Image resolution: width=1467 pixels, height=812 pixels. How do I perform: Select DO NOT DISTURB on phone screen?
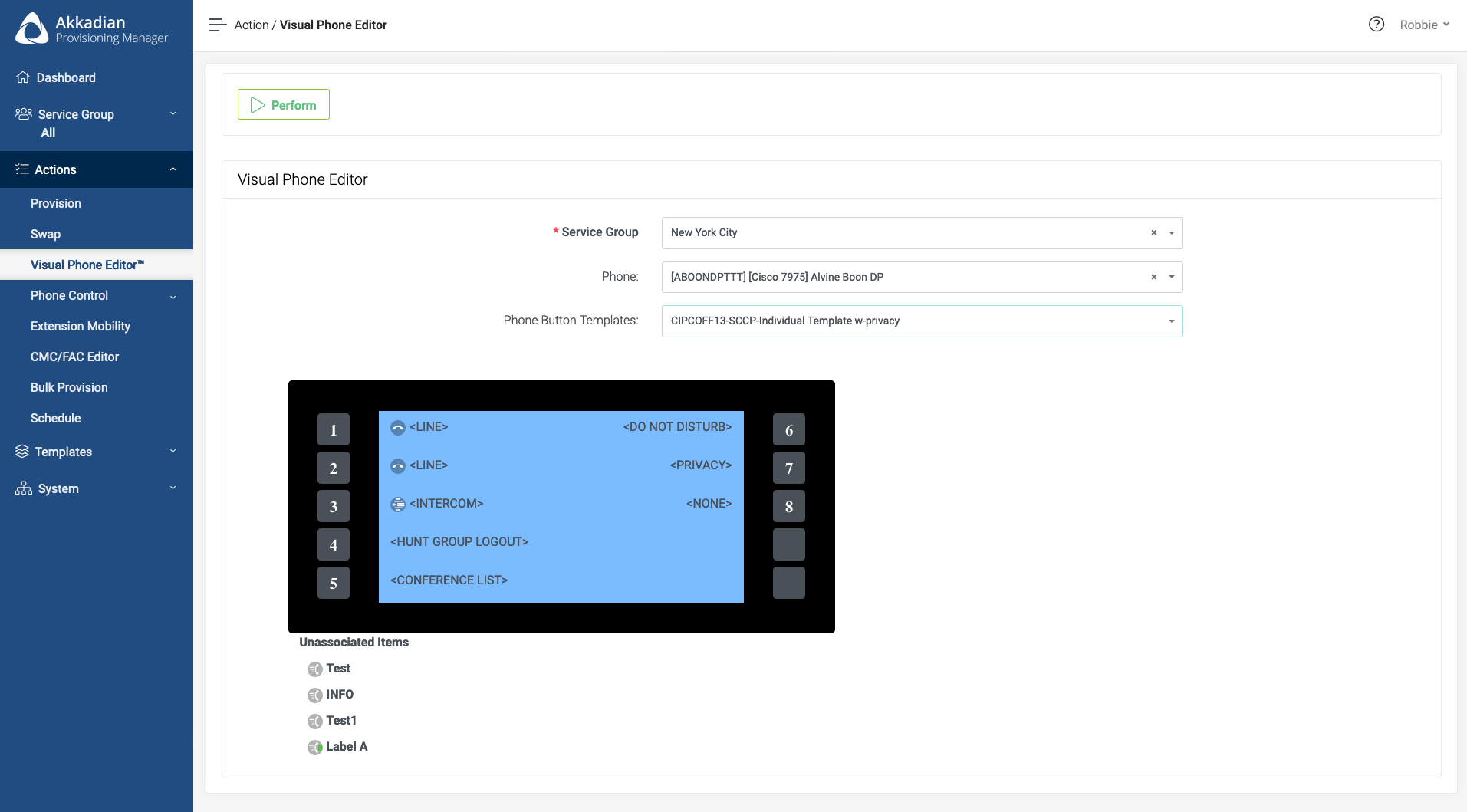[677, 427]
